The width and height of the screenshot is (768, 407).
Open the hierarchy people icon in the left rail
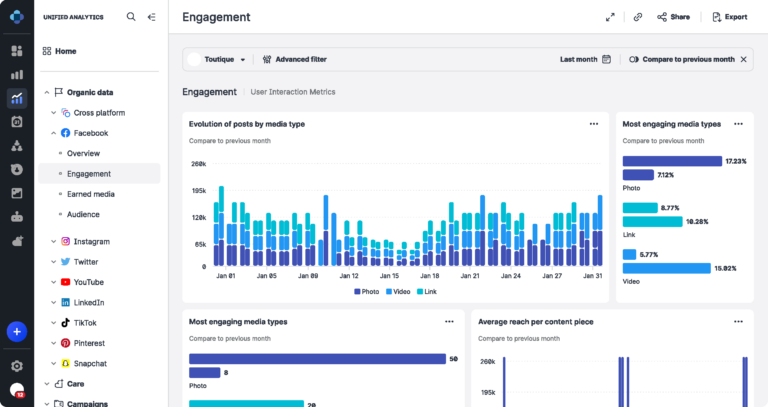17,145
